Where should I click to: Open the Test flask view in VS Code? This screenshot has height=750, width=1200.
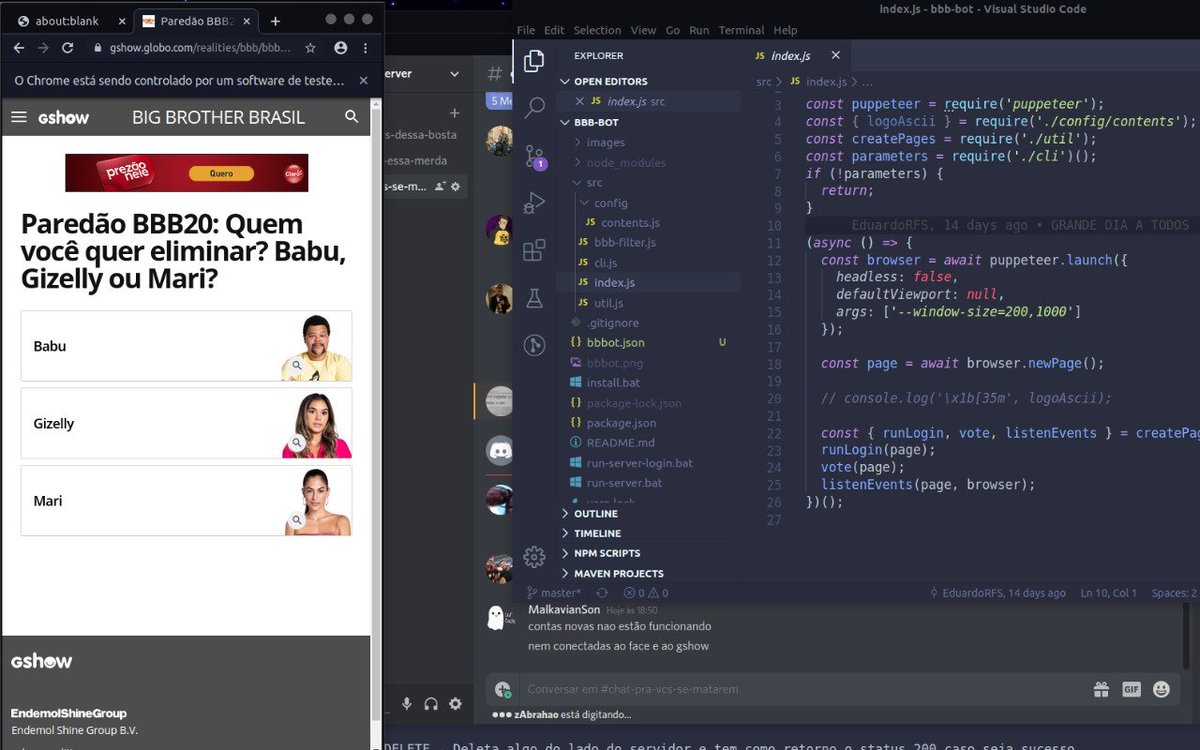(x=534, y=298)
